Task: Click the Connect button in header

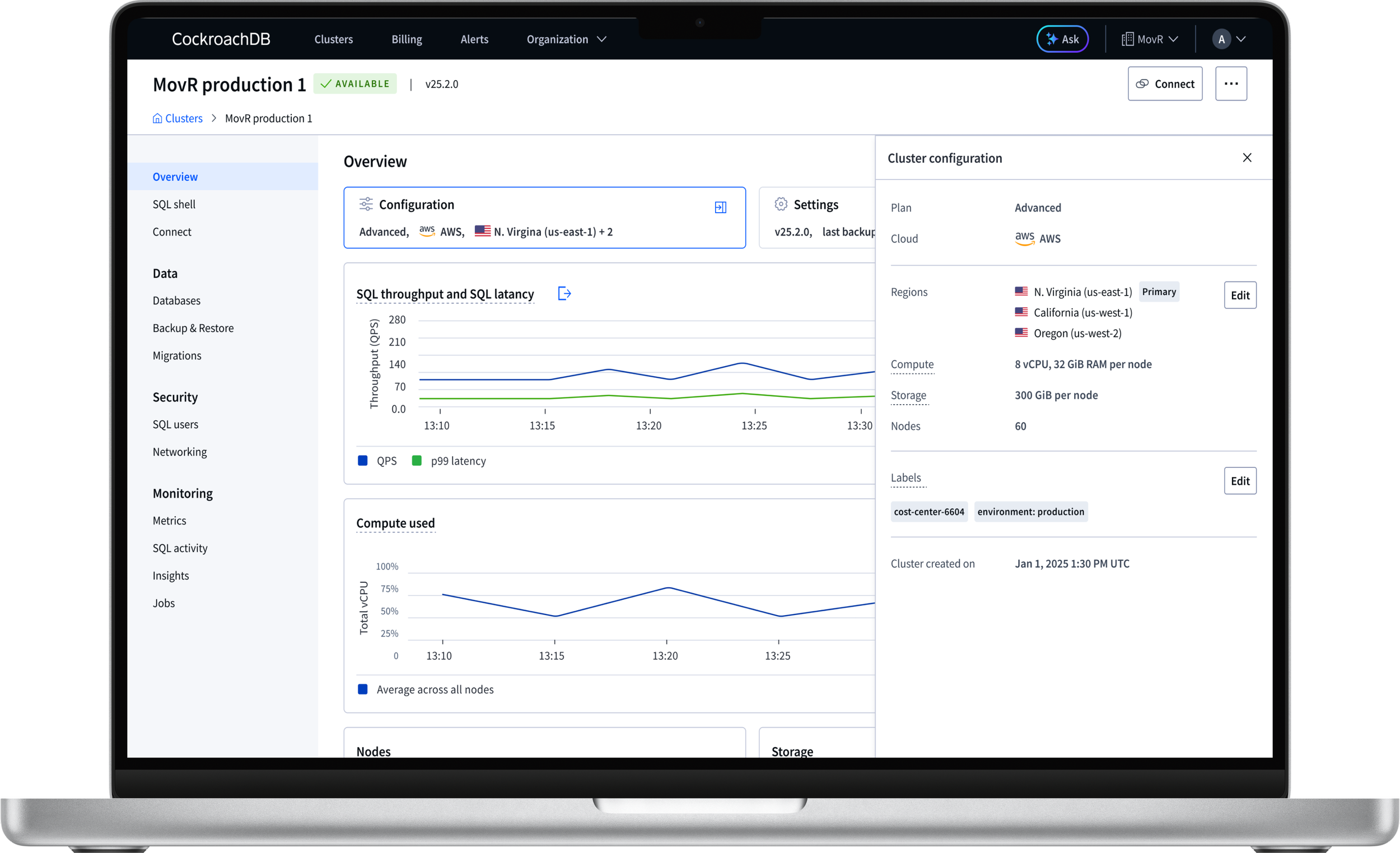Action: point(1164,83)
